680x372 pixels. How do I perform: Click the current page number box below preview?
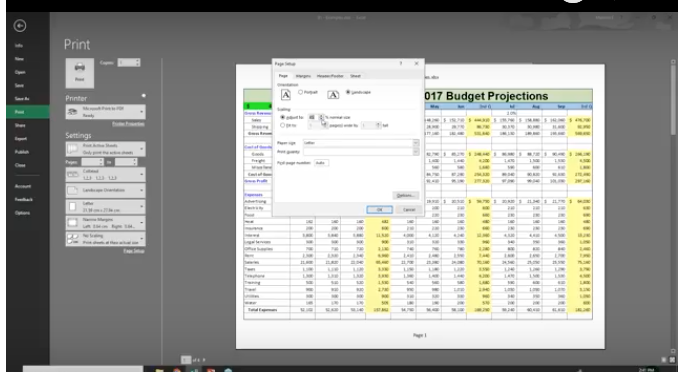[x=186, y=360]
